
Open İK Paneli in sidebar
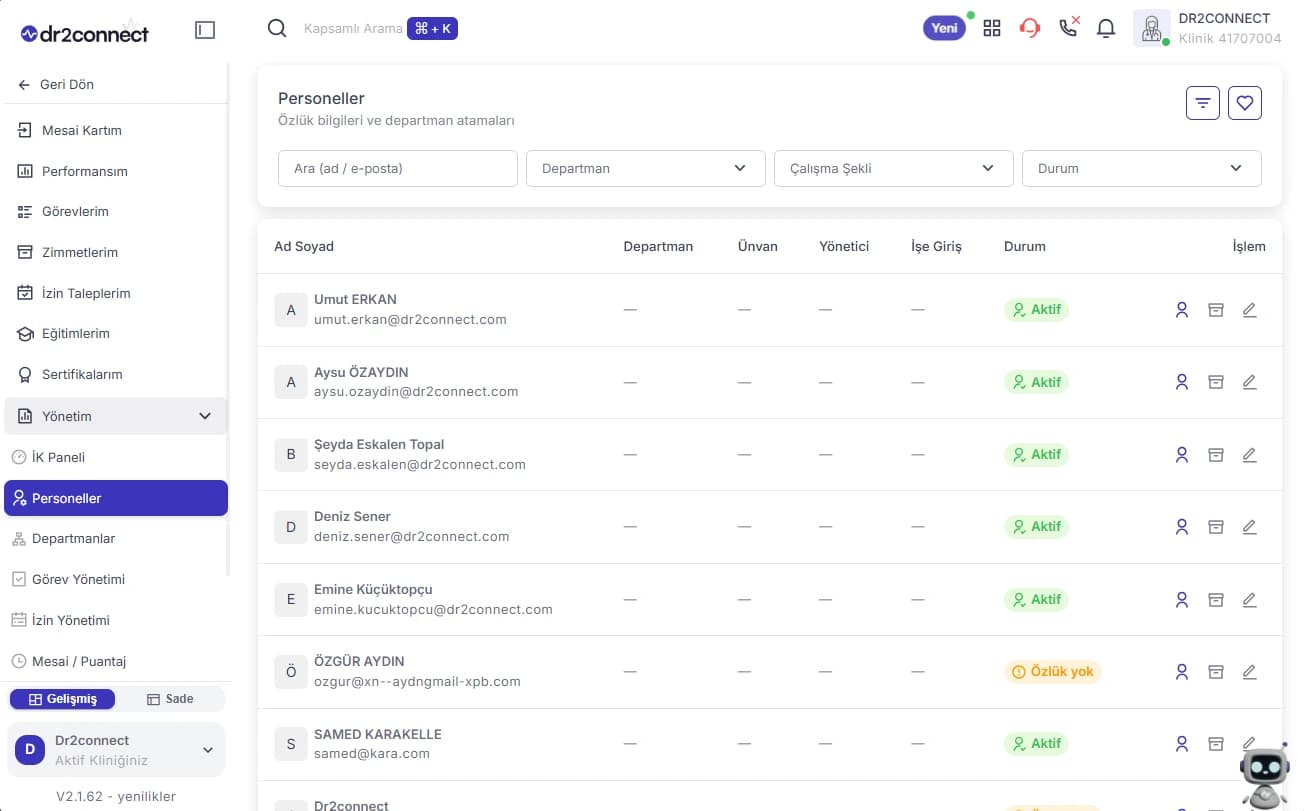(x=116, y=457)
